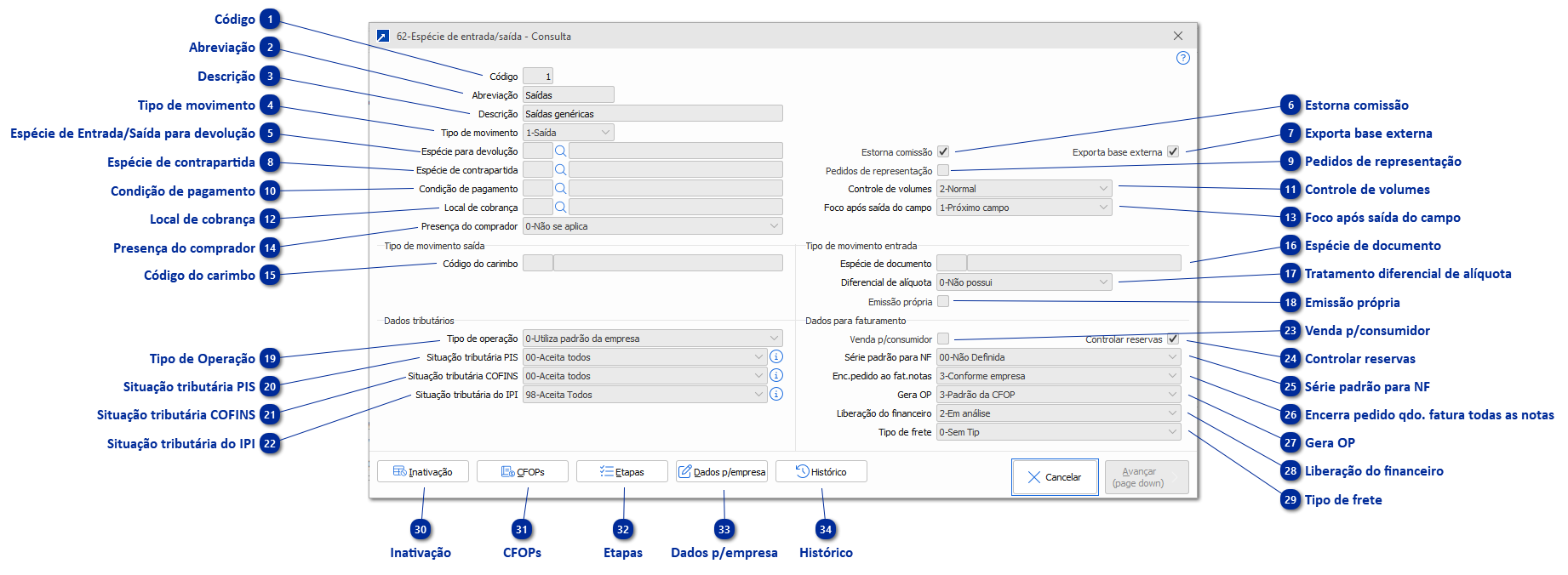Click the search icon for Local de cobrança

560,207
